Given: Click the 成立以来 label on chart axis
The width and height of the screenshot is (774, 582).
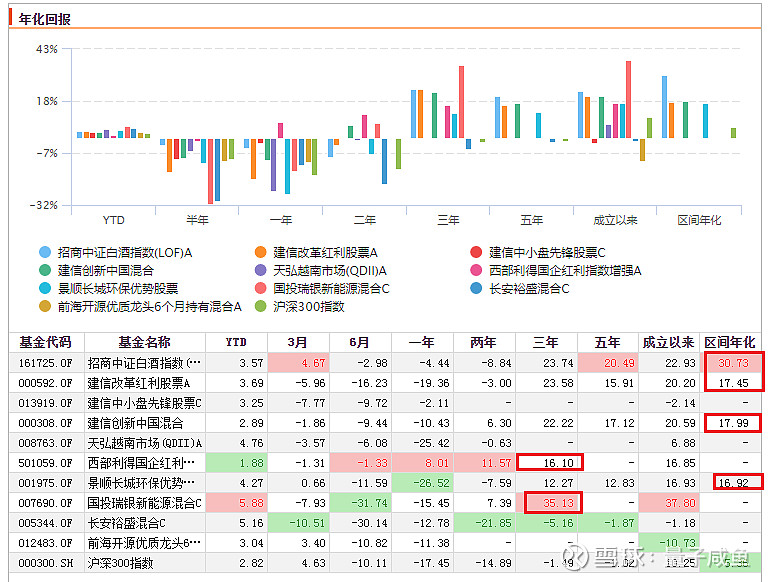Looking at the screenshot, I should pos(615,220).
